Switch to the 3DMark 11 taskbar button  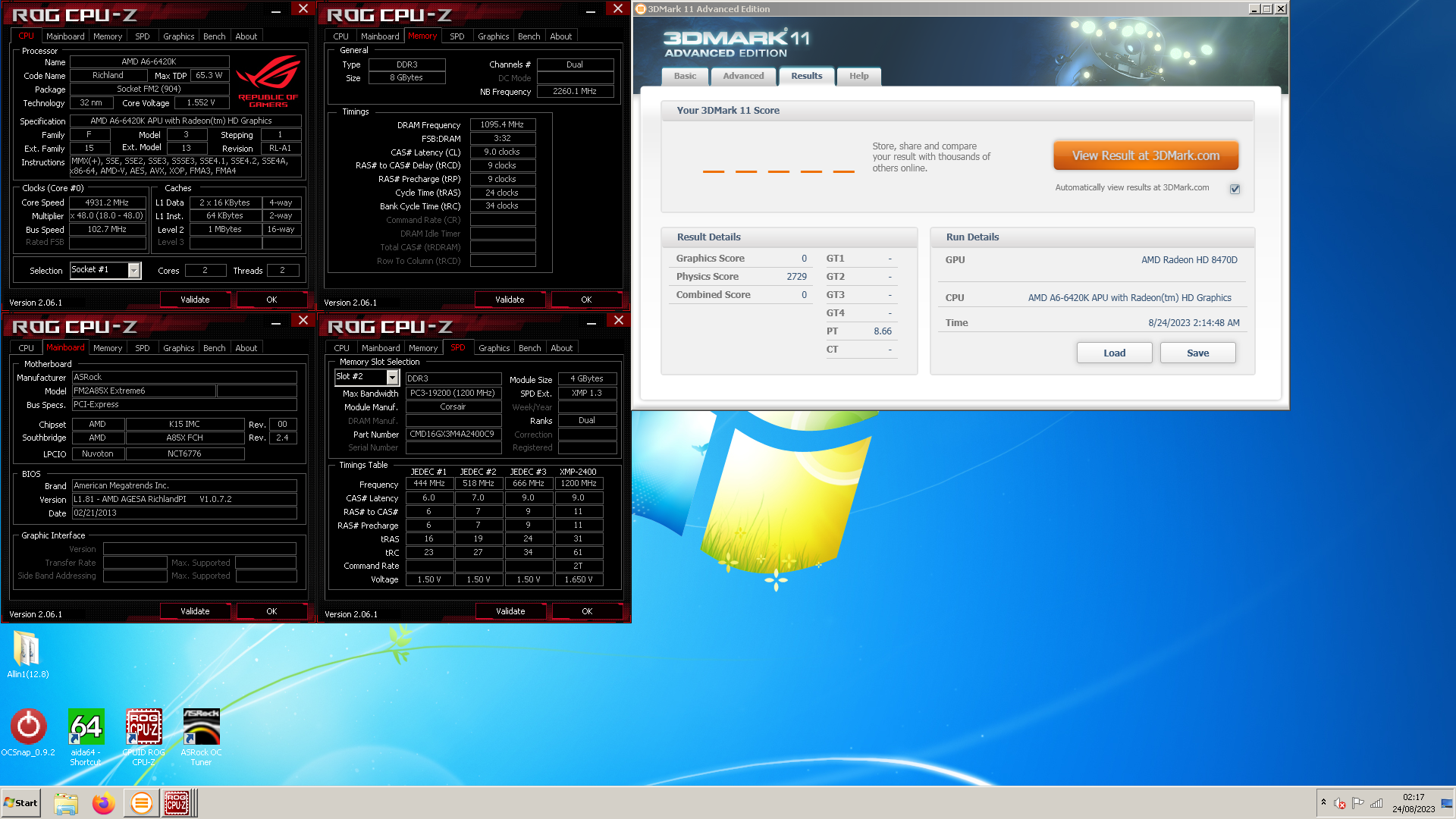141,803
